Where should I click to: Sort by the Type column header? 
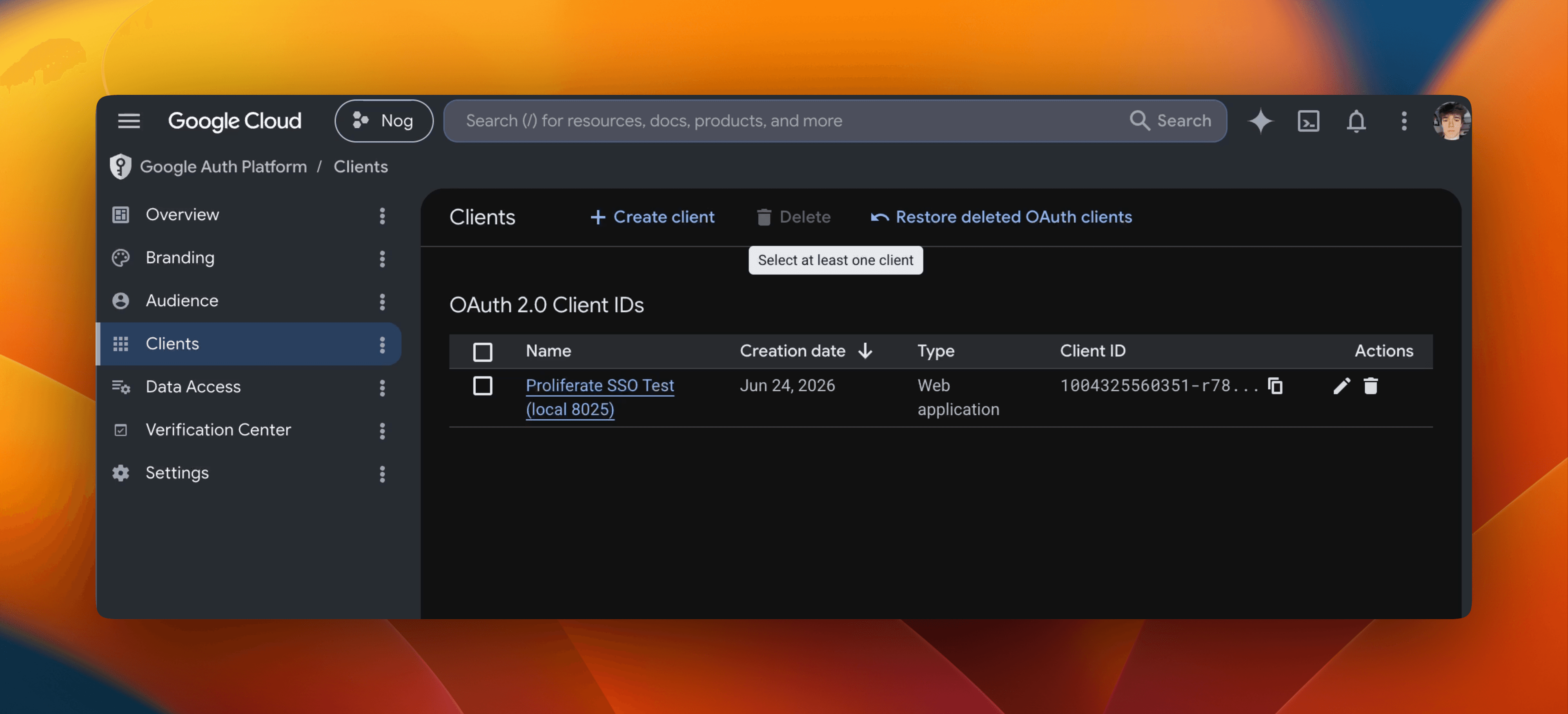[x=935, y=350]
